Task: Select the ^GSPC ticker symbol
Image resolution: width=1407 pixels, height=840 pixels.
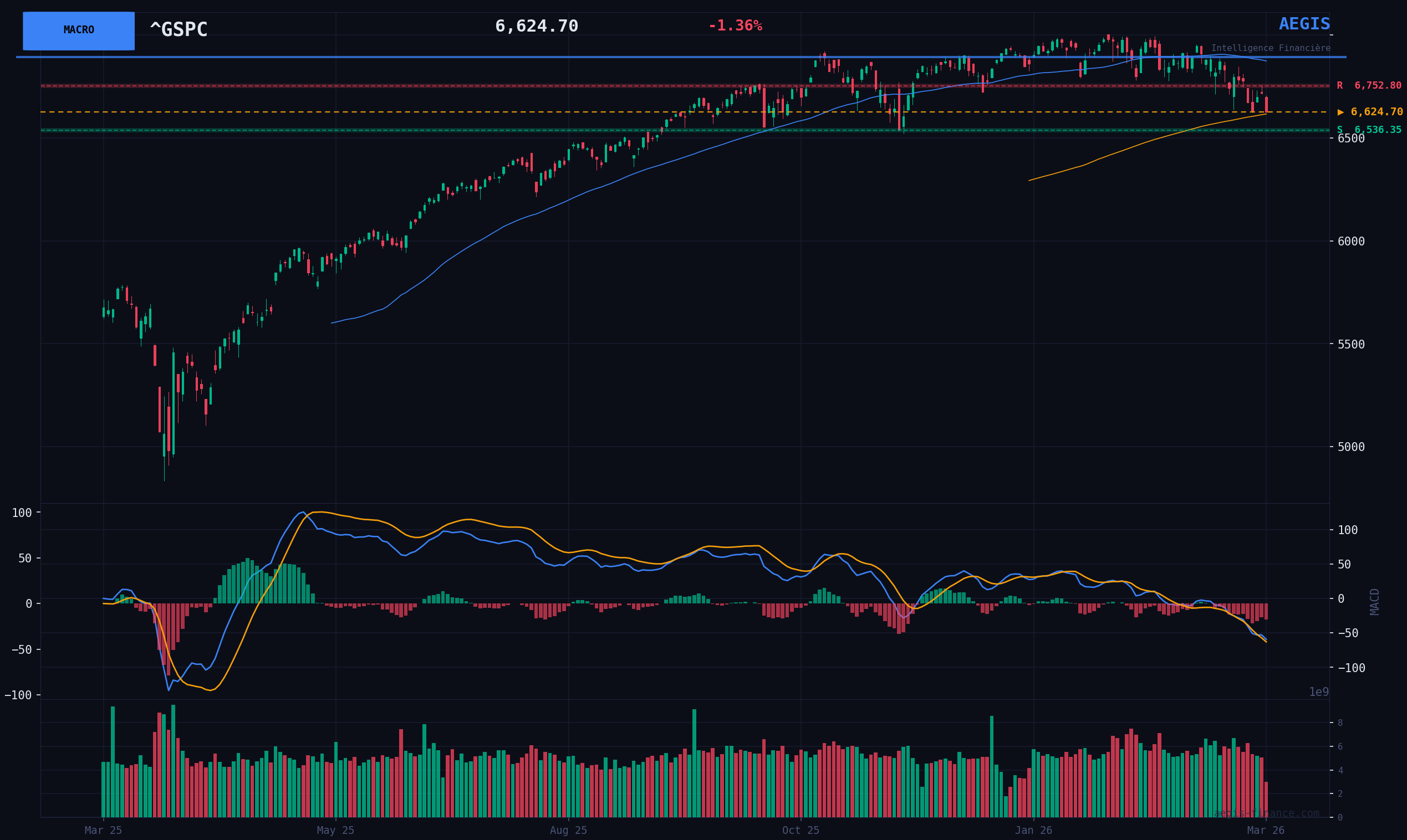Action: (179, 30)
